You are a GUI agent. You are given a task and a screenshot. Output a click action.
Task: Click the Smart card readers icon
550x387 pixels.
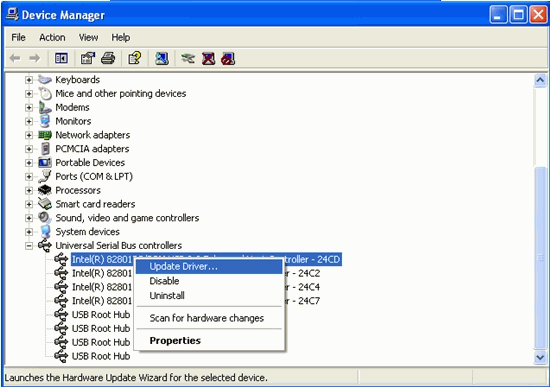[x=45, y=204]
